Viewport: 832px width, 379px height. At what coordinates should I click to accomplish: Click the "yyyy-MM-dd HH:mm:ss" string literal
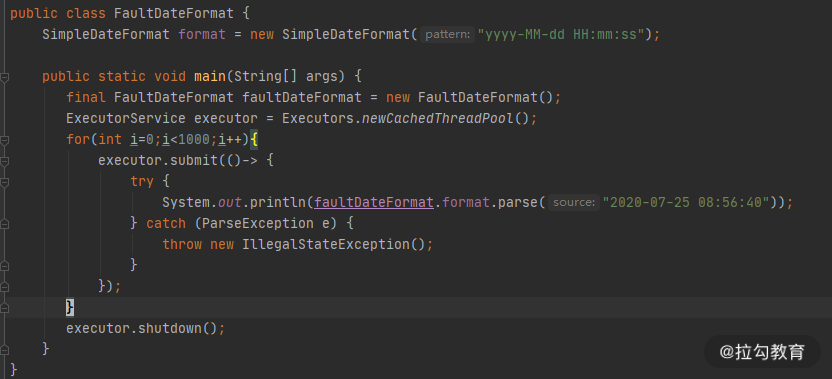tap(564, 35)
